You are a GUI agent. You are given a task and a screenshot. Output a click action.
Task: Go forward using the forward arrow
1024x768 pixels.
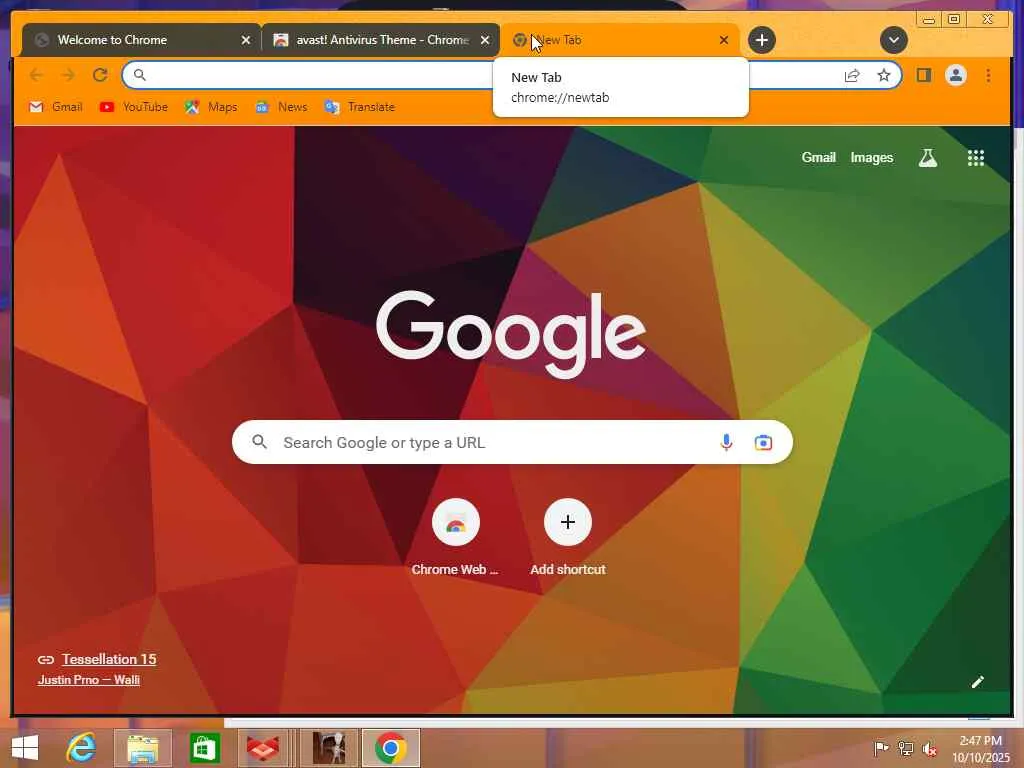pyautogui.click(x=68, y=75)
